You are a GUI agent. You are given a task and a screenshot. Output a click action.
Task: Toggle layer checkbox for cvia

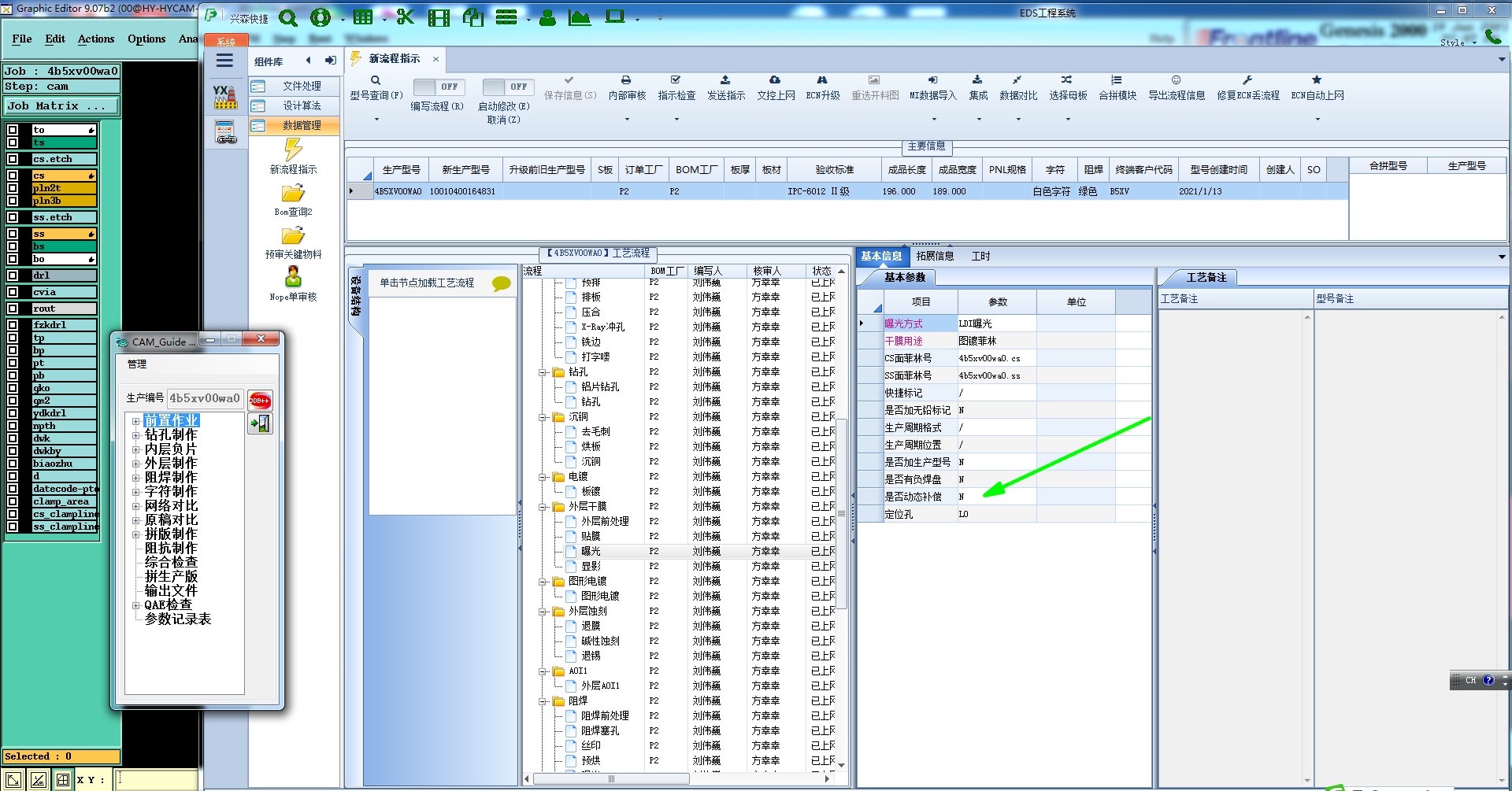tap(13, 292)
